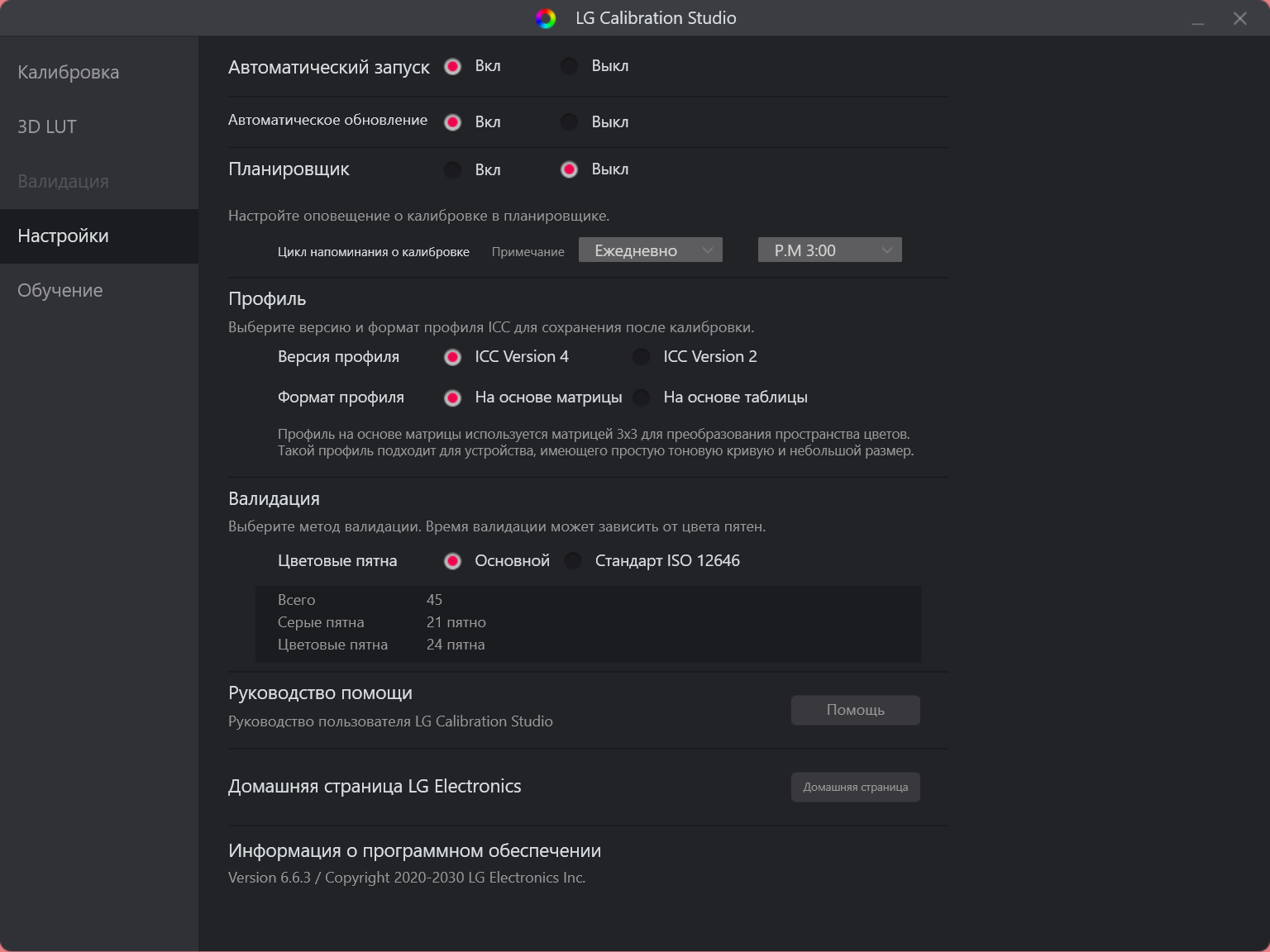Close the LG Calibration Studio window
This screenshot has width=1270, height=952.
coord(1239,19)
